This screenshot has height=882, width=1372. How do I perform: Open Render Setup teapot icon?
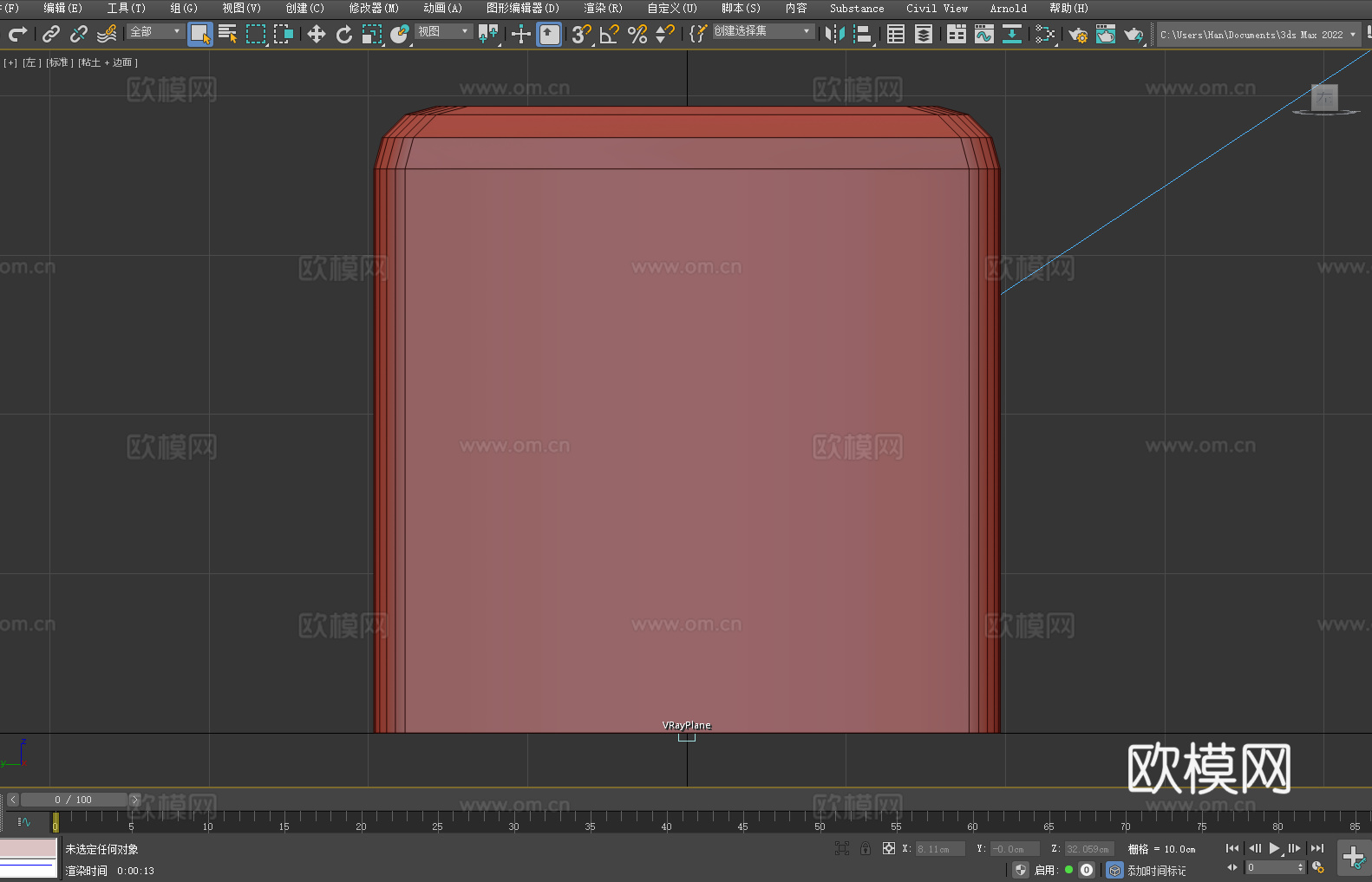1078,34
